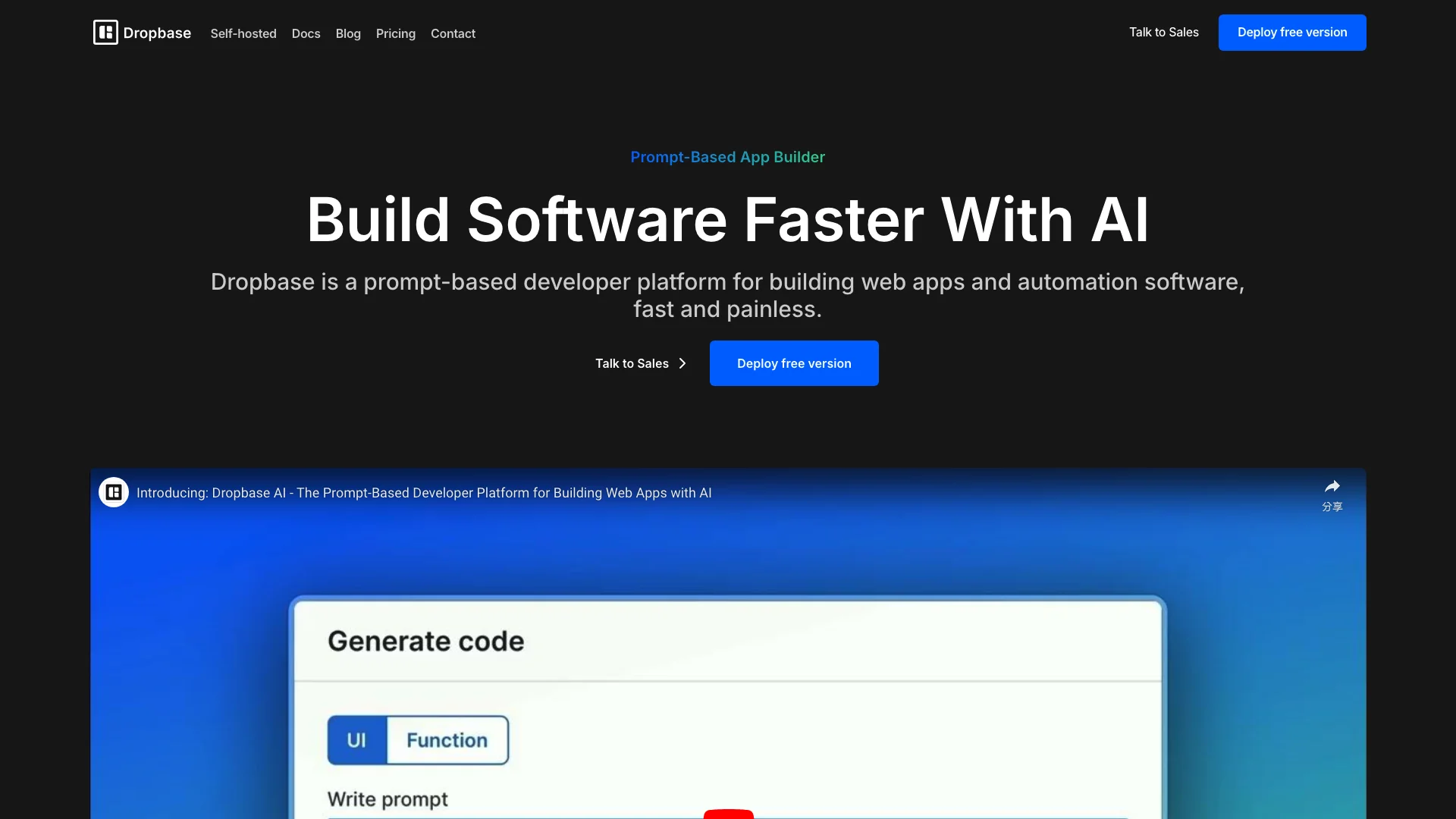This screenshot has width=1456, height=819.
Task: Select the UI tab in video preview
Action: click(357, 740)
